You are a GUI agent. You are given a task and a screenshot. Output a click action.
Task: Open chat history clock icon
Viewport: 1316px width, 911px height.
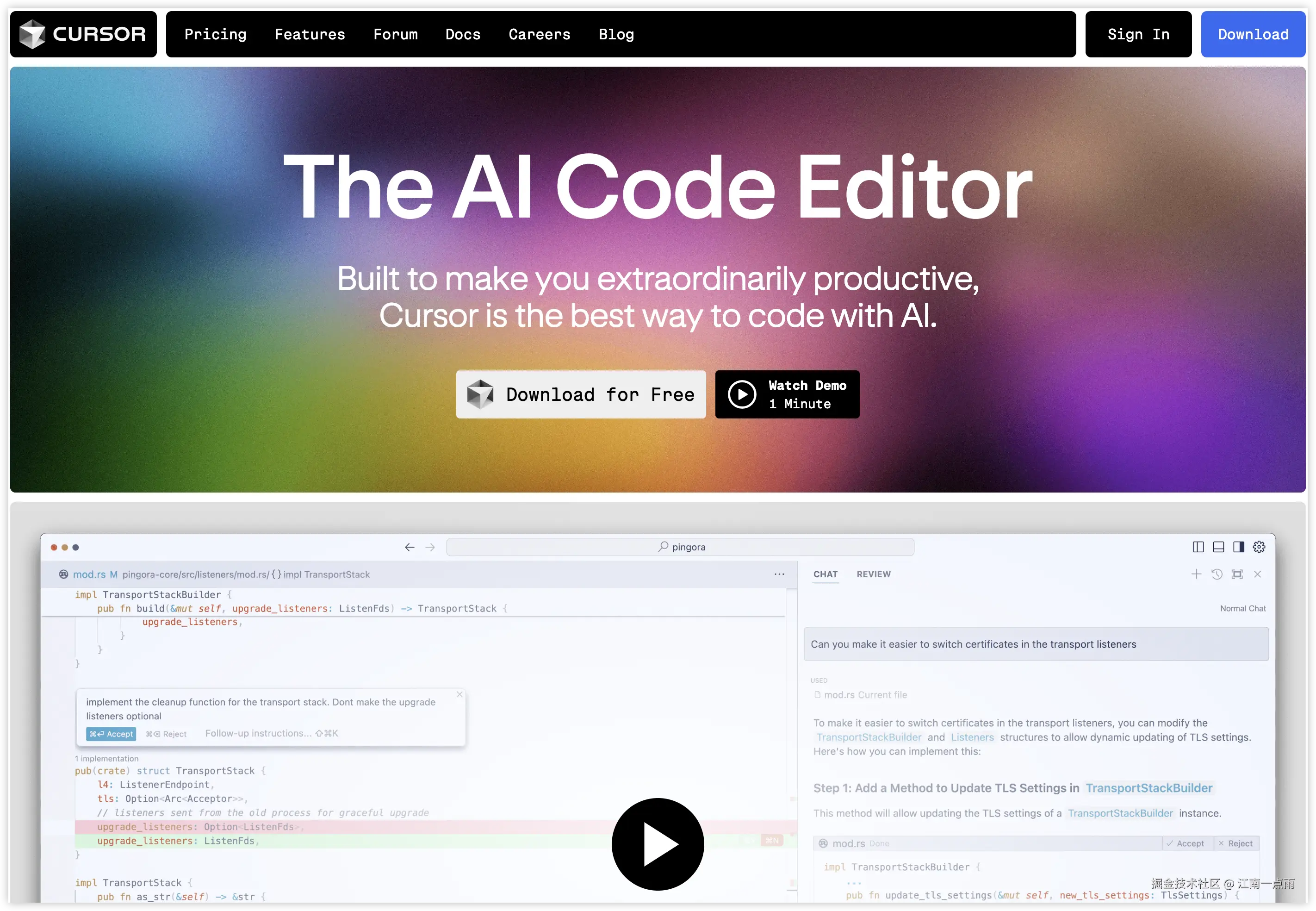coord(1217,574)
